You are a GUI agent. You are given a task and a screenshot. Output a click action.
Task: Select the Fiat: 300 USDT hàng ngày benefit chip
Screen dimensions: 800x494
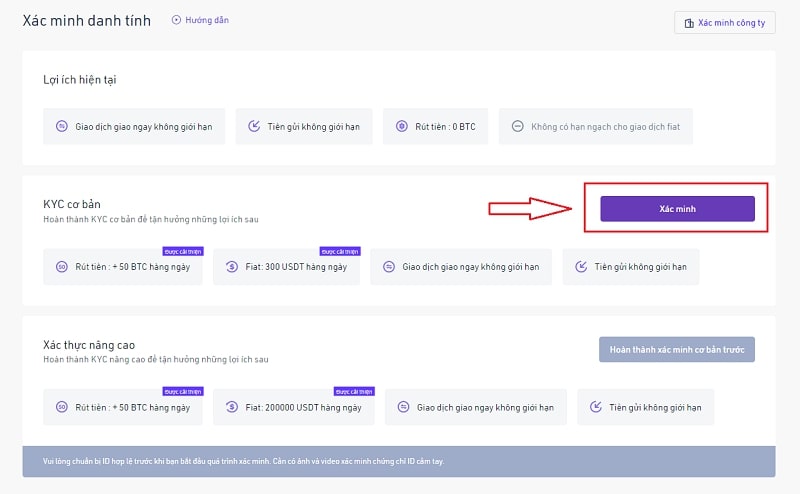pos(284,267)
